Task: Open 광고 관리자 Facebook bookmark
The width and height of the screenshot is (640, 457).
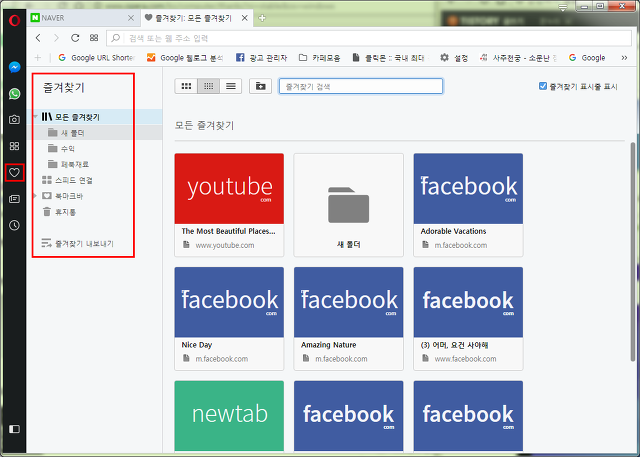Action: pyautogui.click(x=262, y=58)
